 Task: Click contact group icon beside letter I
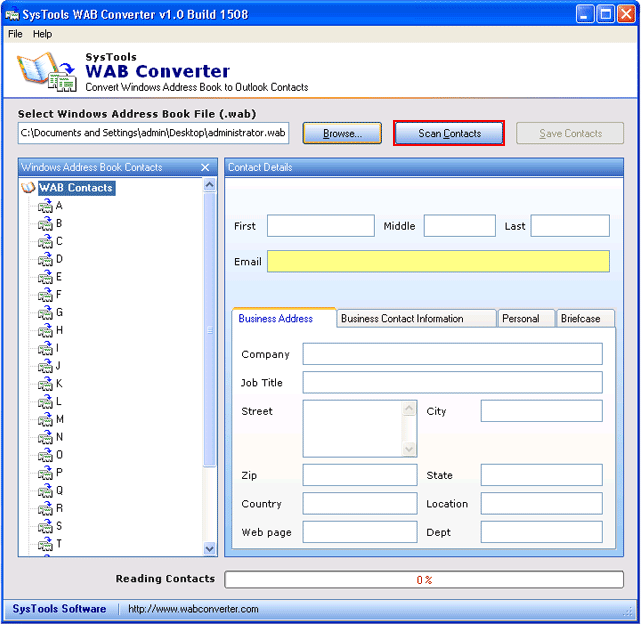45,348
